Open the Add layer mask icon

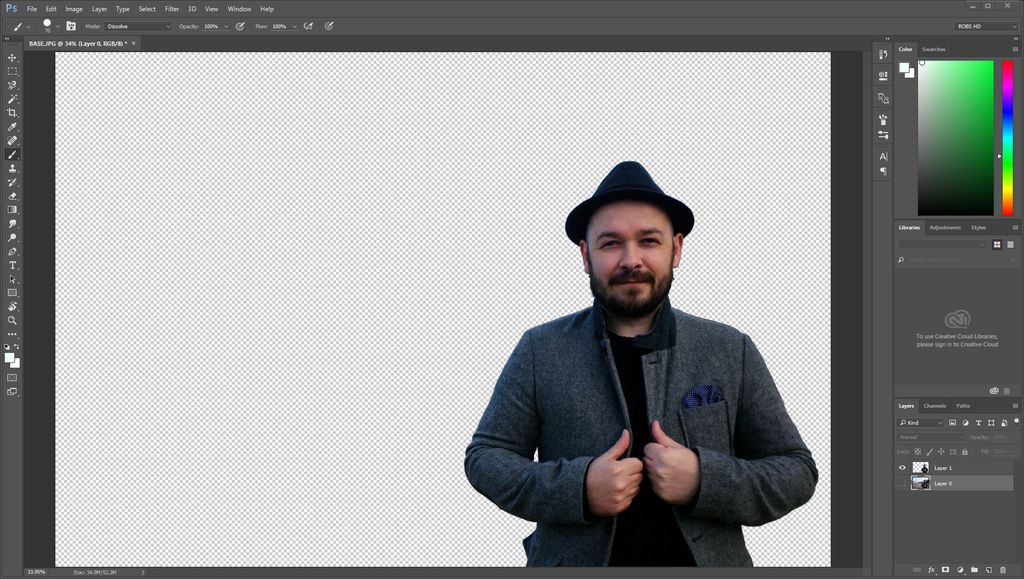tap(945, 569)
